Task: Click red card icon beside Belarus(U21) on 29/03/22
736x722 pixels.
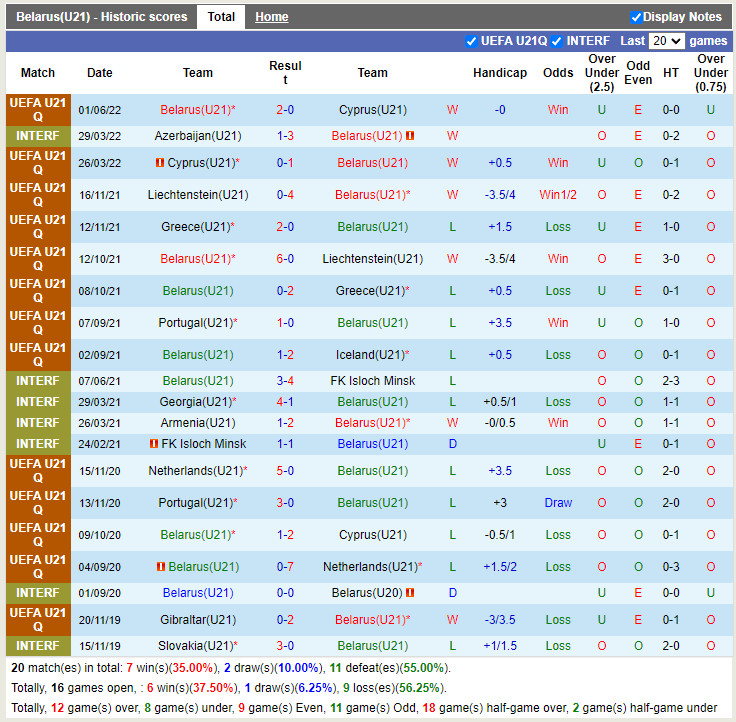Action: [410, 136]
